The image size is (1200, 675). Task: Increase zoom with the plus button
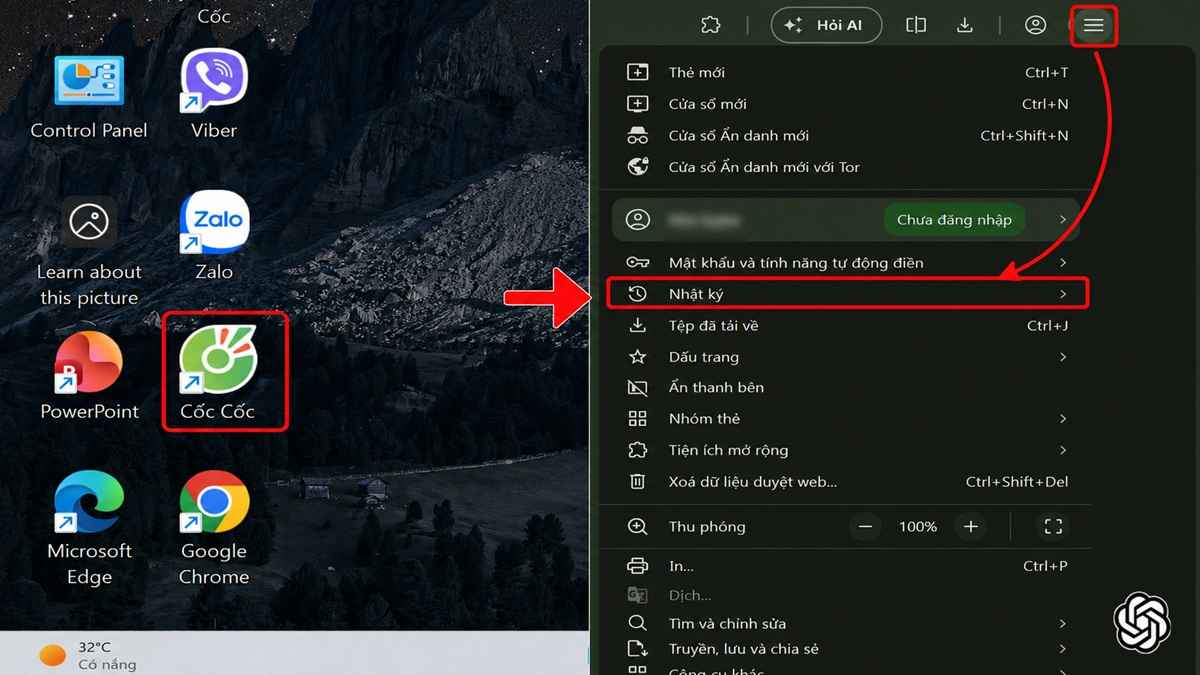click(x=970, y=526)
